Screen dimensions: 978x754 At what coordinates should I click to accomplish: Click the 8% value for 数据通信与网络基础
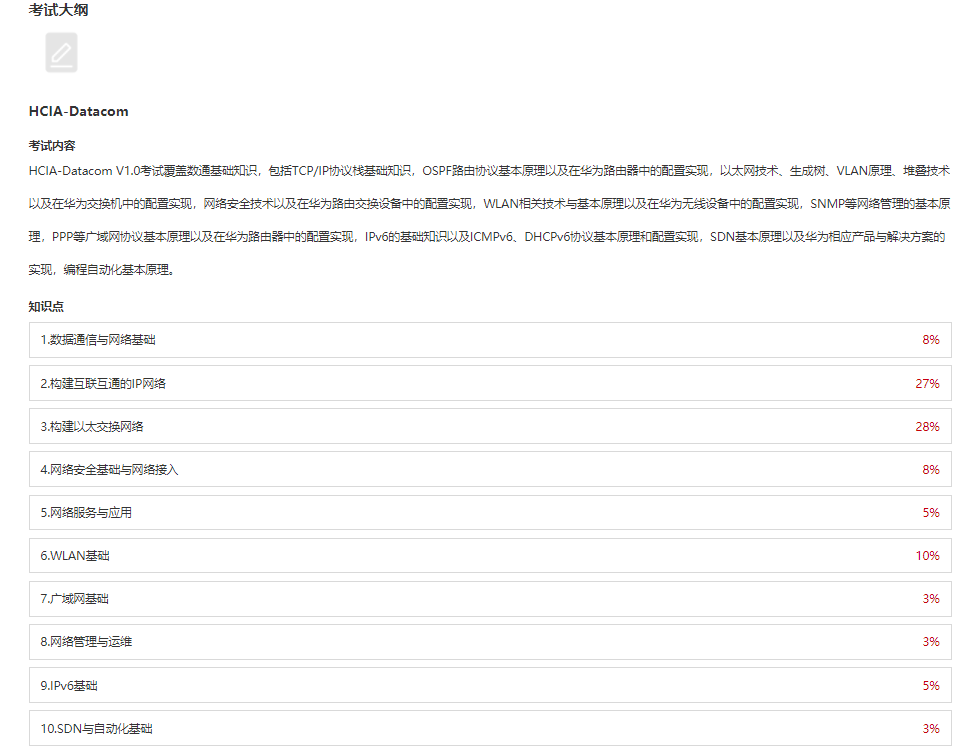pos(931,340)
